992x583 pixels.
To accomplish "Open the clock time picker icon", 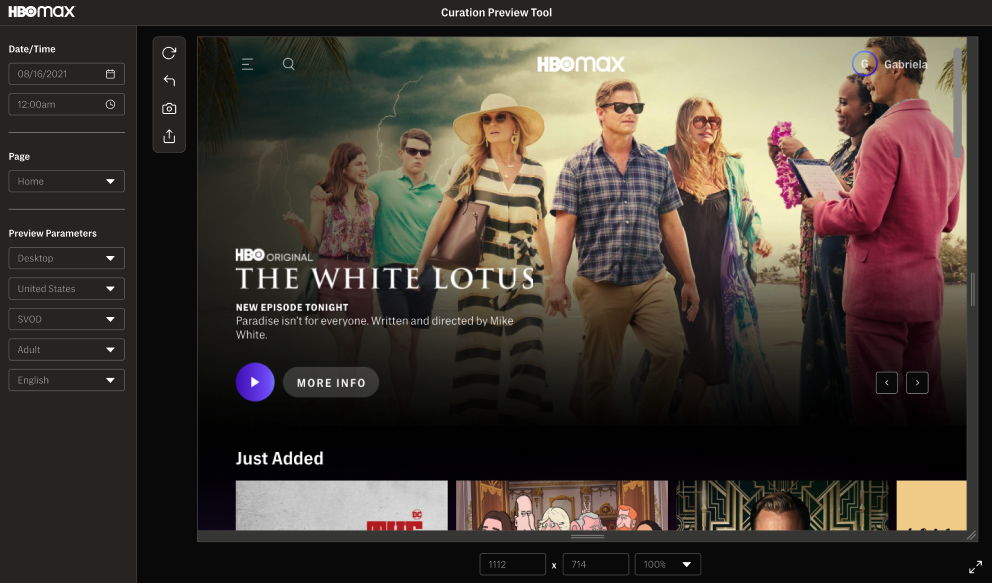I will (110, 104).
